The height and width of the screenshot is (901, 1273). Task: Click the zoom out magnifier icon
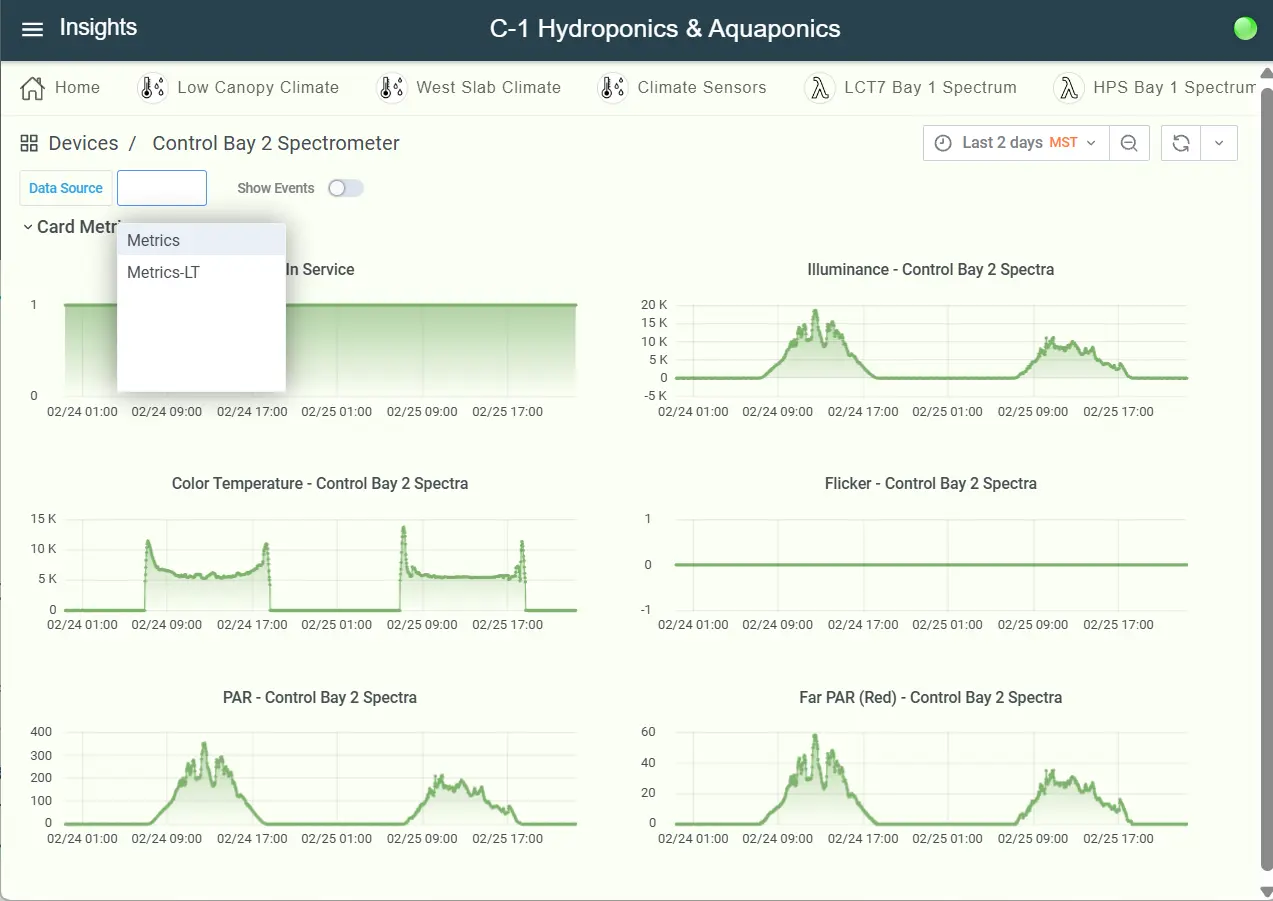click(1129, 143)
